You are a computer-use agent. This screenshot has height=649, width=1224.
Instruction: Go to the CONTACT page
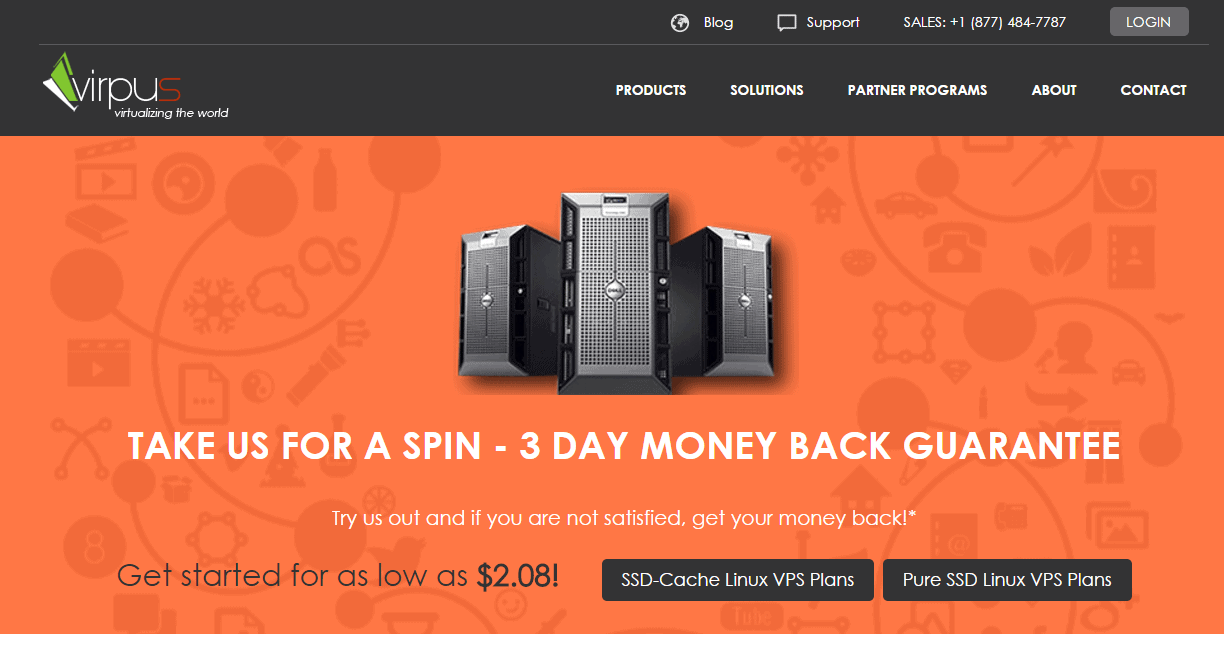[x=1153, y=90]
